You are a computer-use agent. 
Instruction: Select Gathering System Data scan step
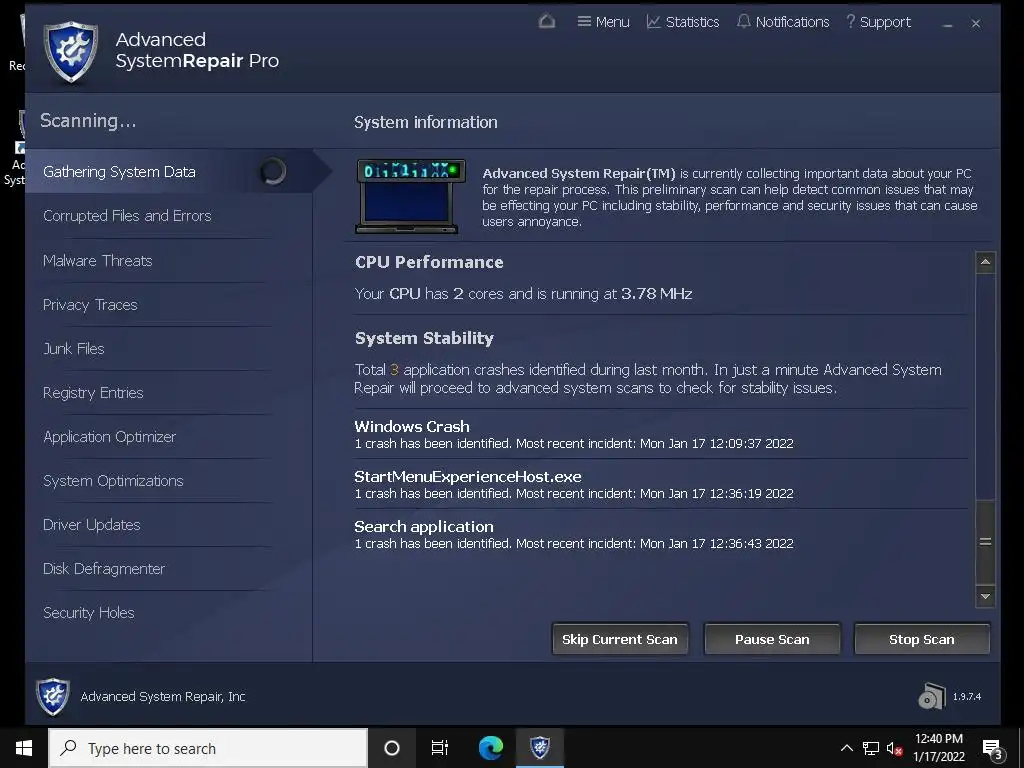pyautogui.click(x=168, y=171)
